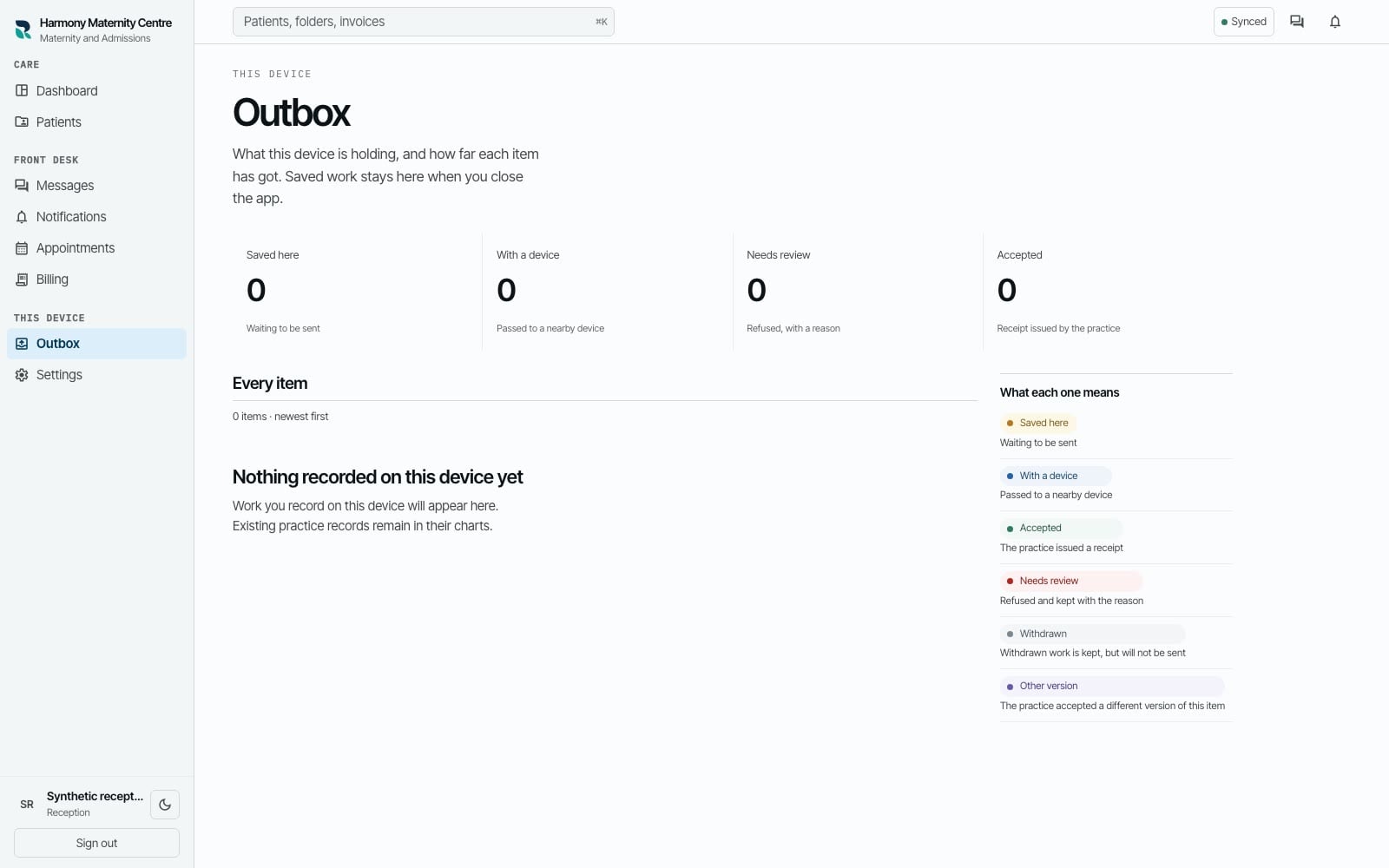Viewport: 1389px width, 868px height.
Task: Click 'Receipt issued by the practice' caption
Action: tap(1058, 328)
